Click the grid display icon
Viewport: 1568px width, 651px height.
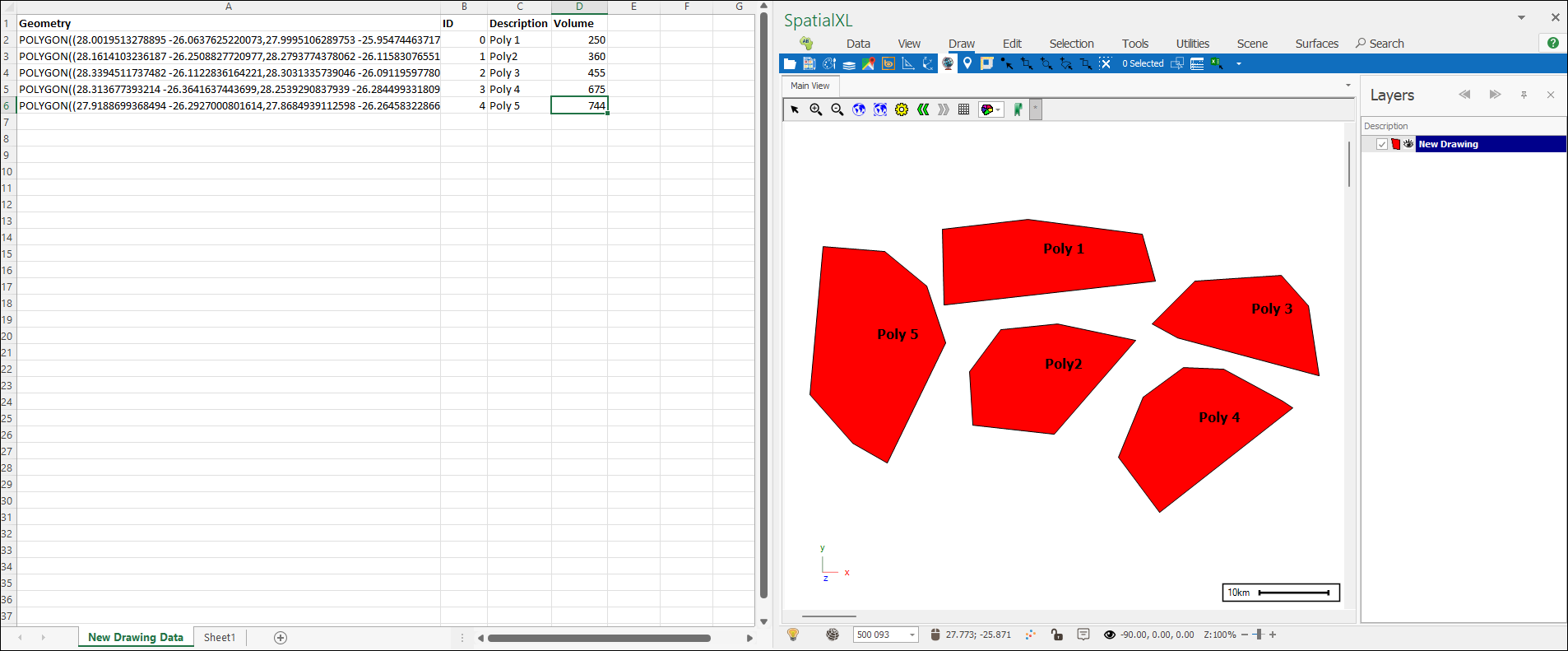(963, 109)
